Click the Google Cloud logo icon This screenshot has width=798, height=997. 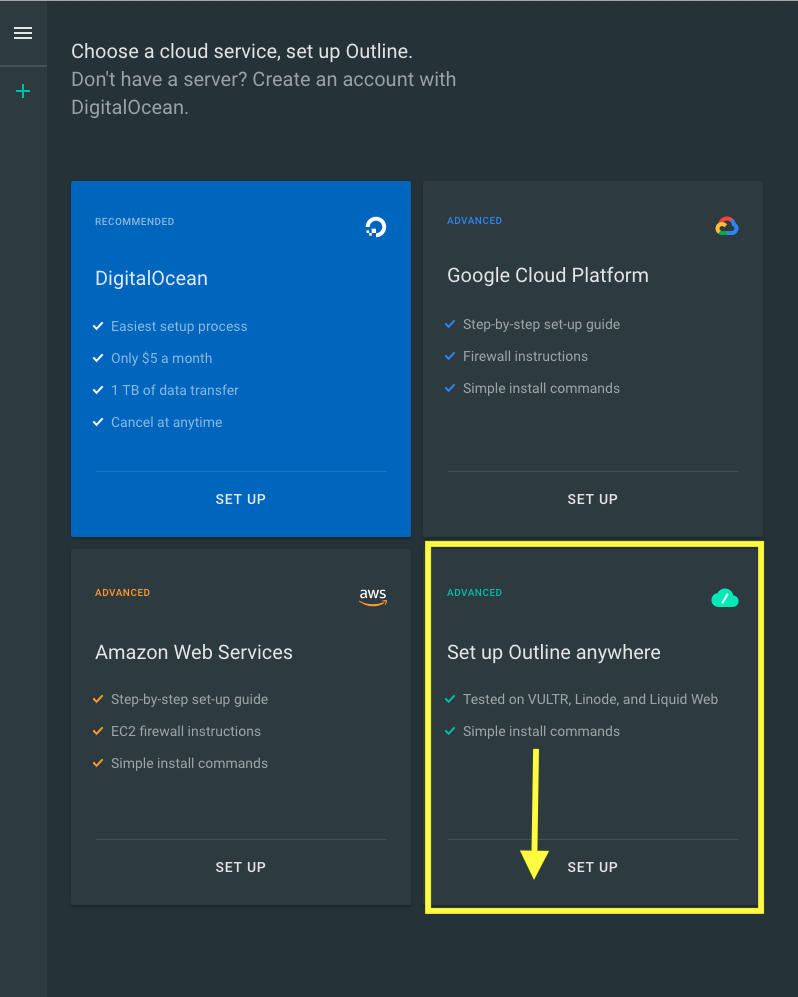726,227
